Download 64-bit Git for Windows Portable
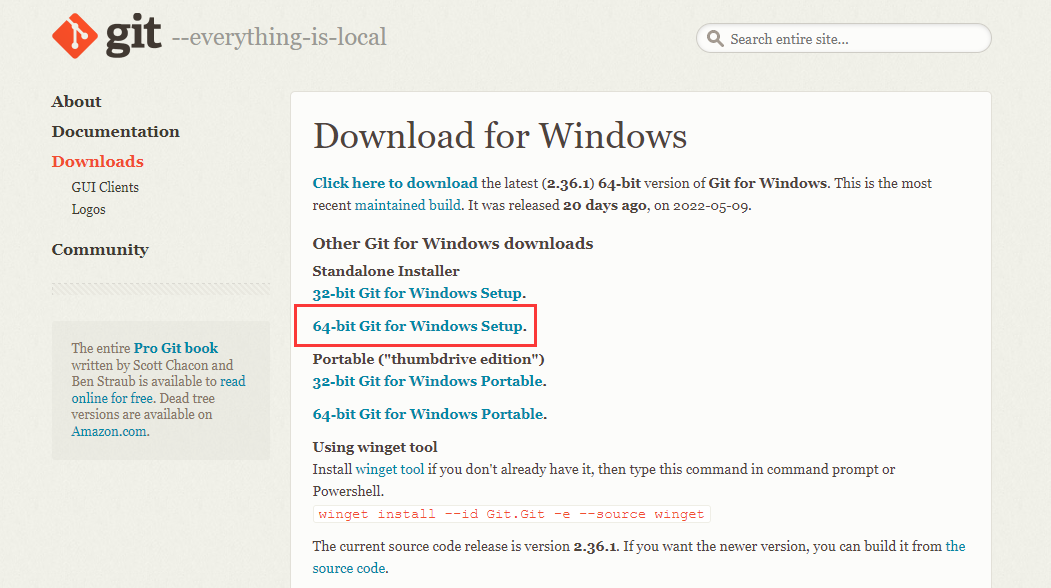Screen dimensions: 1051x588 click(x=427, y=414)
